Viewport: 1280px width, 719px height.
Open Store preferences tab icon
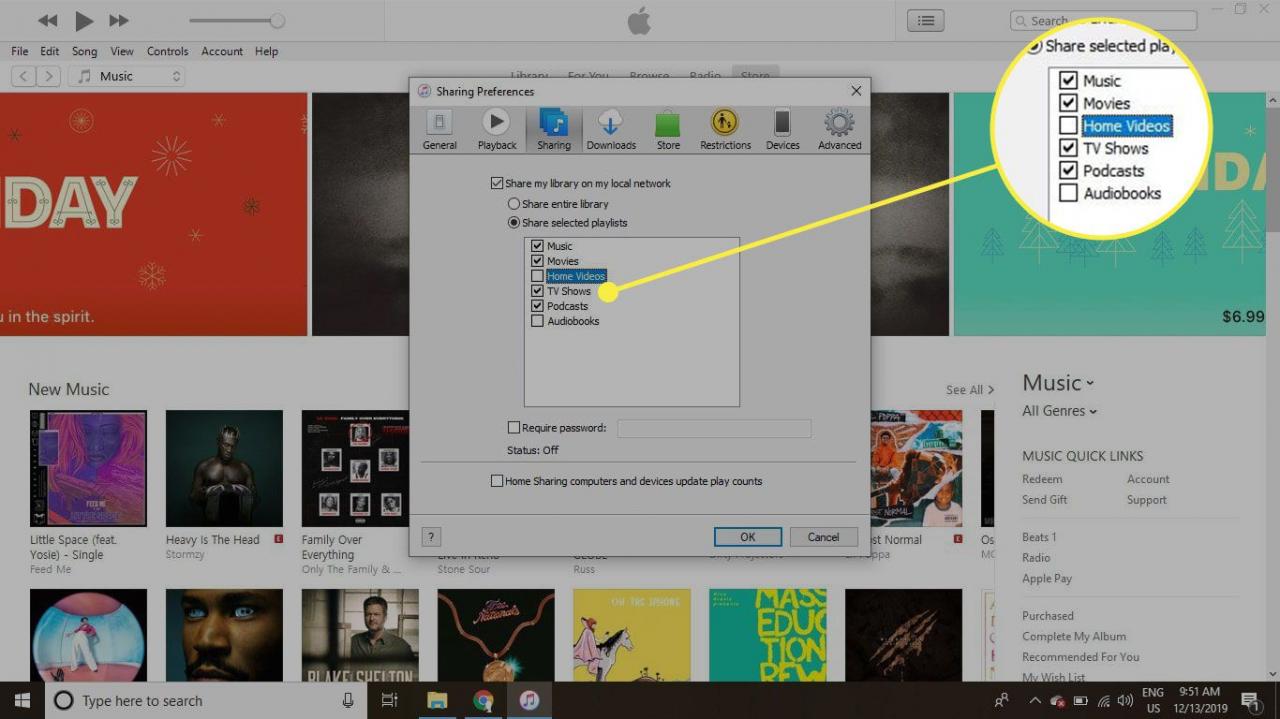tap(668, 123)
